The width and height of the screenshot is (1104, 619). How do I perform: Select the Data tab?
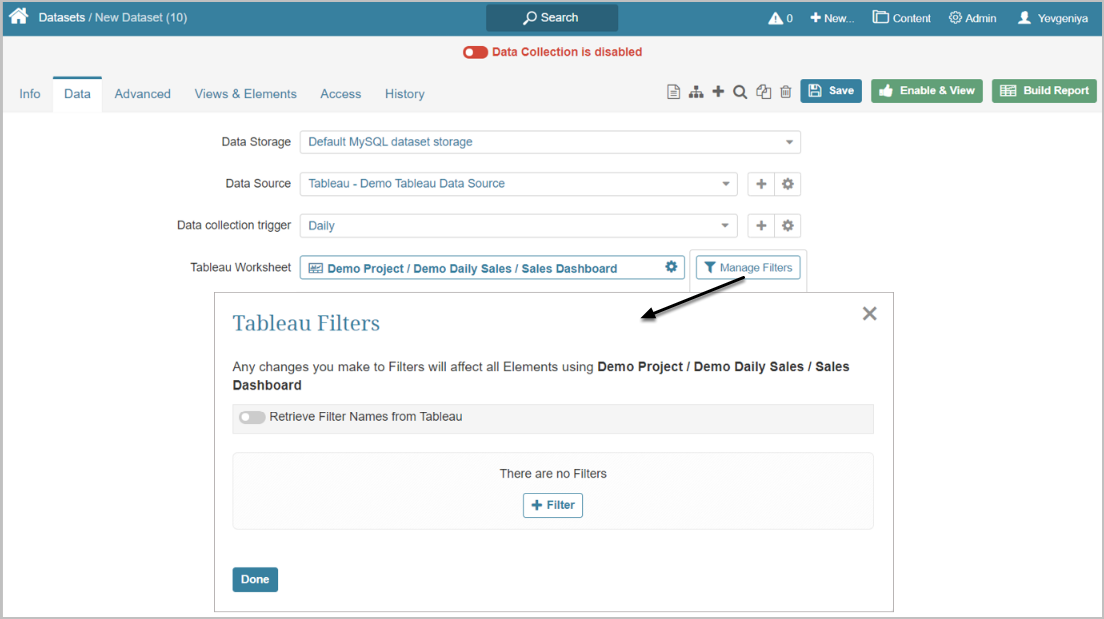[77, 94]
